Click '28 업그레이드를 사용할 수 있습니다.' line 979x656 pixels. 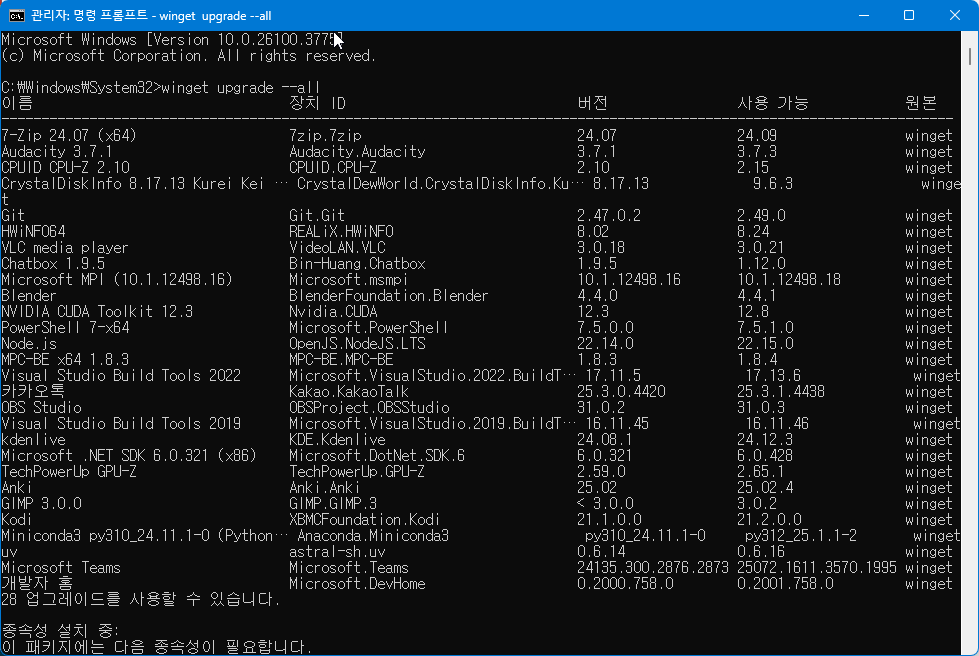pyautogui.click(x=141, y=600)
